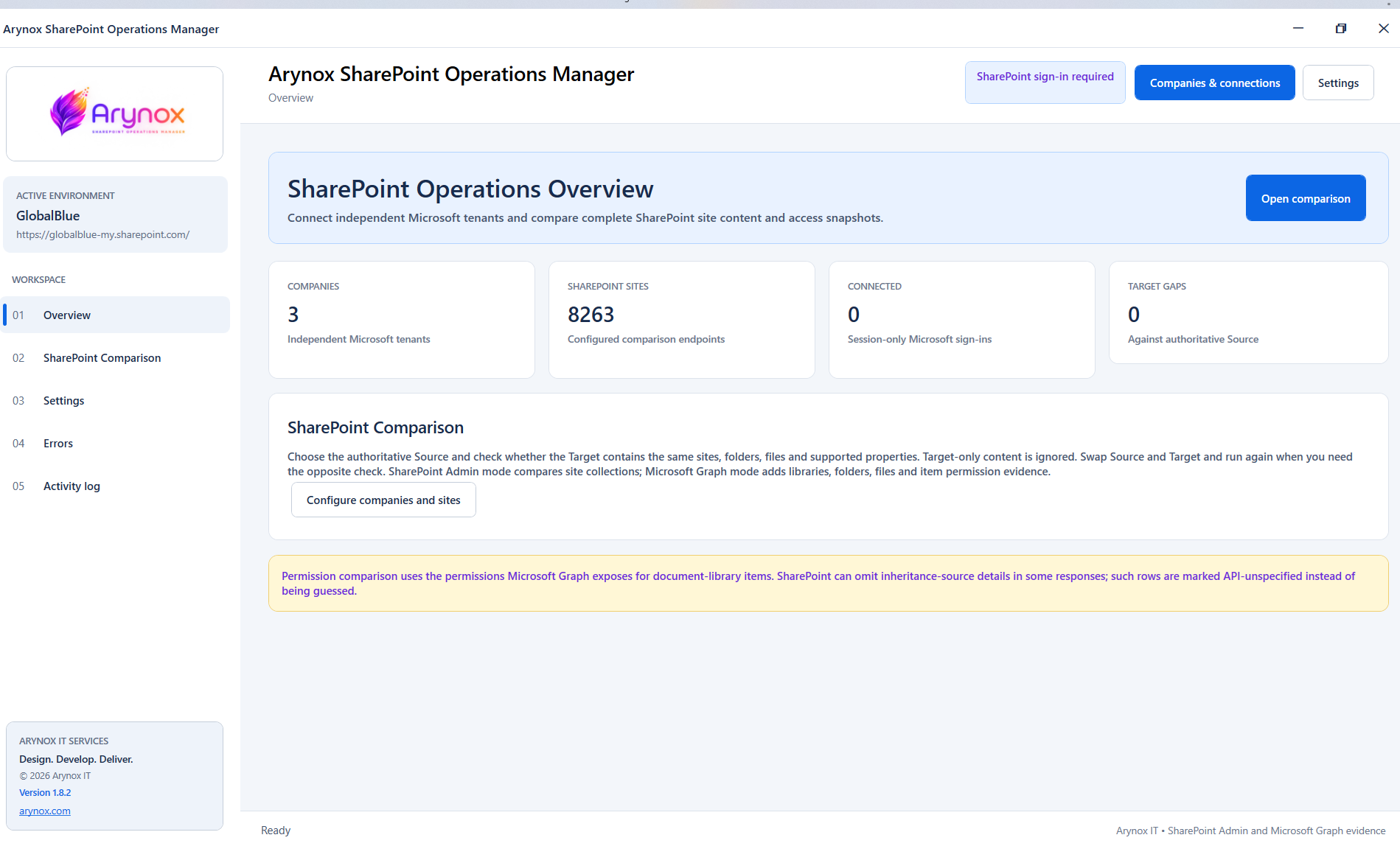
Task: Click the SharePoint sign-in required badge
Action: (x=1045, y=83)
